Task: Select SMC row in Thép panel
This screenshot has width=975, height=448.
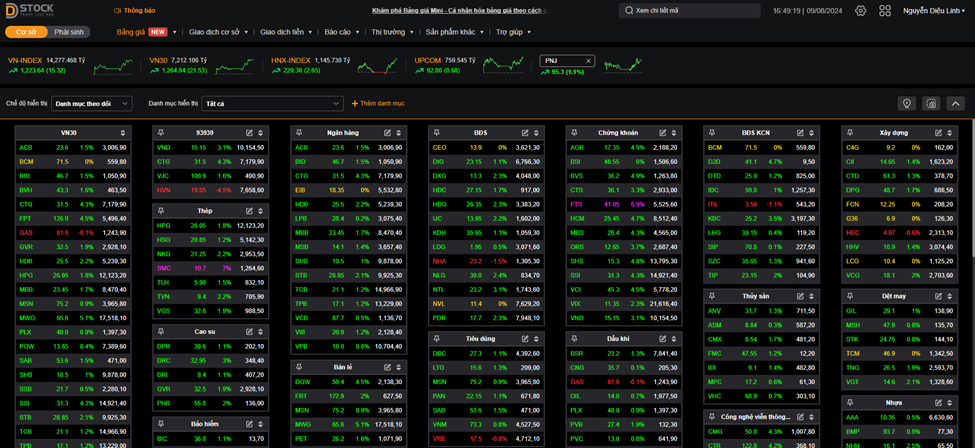Action: 210,268
